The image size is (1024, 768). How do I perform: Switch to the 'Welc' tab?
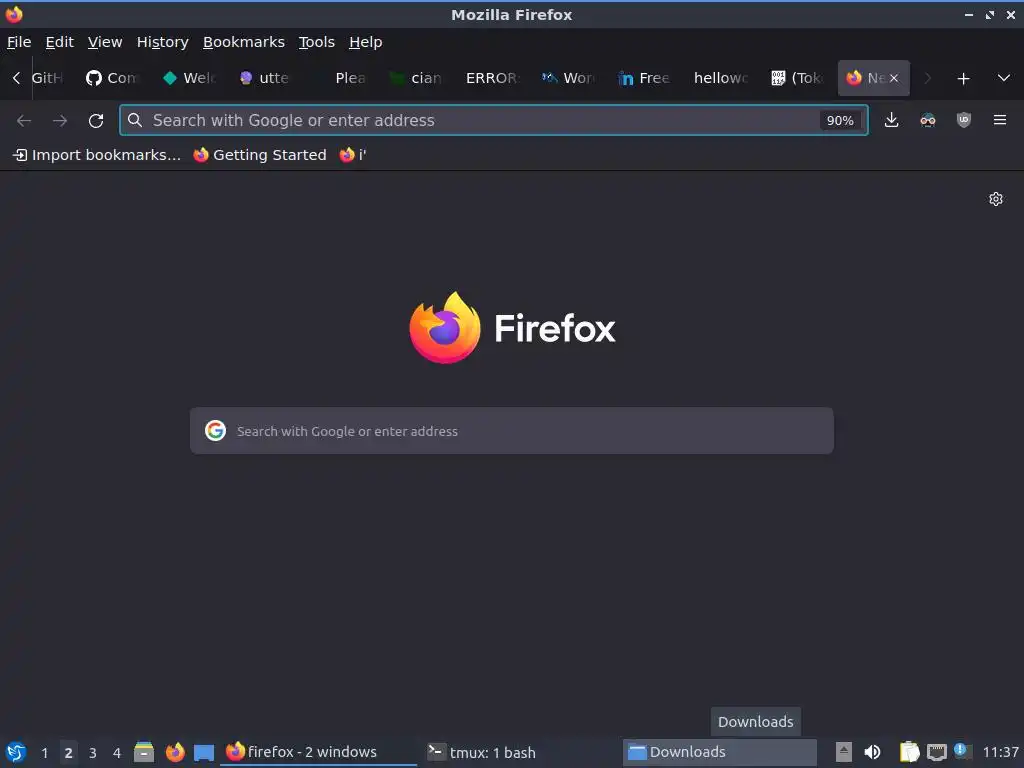click(x=189, y=78)
